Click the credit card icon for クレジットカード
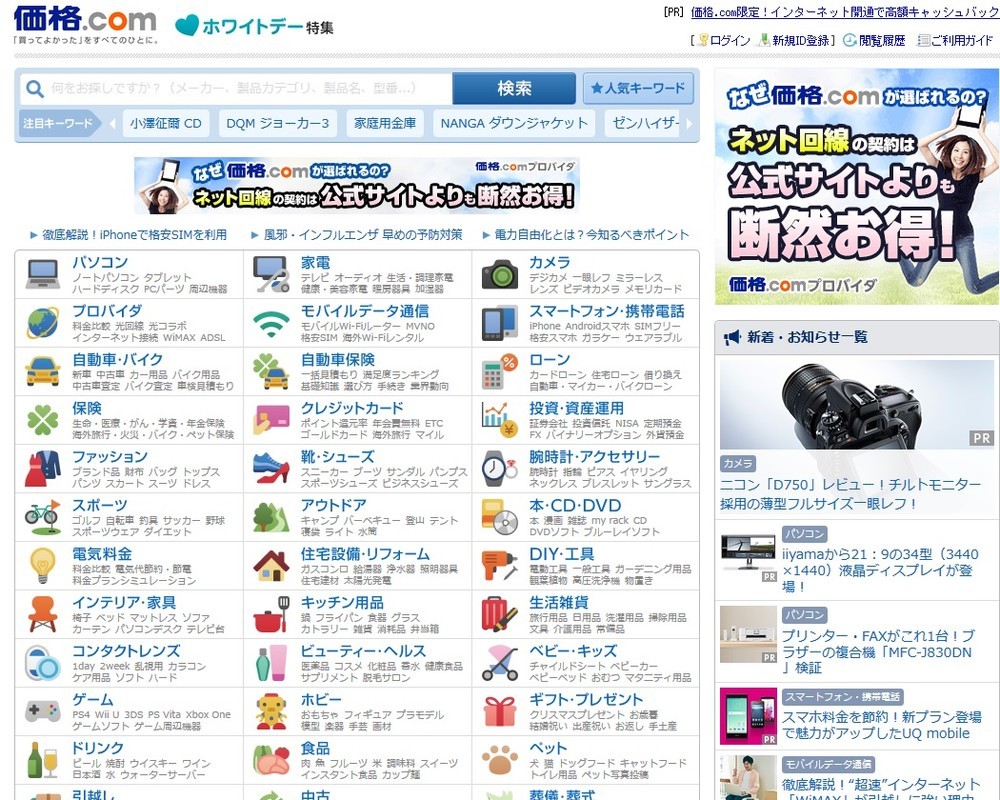The image size is (1000, 800). 270,419
